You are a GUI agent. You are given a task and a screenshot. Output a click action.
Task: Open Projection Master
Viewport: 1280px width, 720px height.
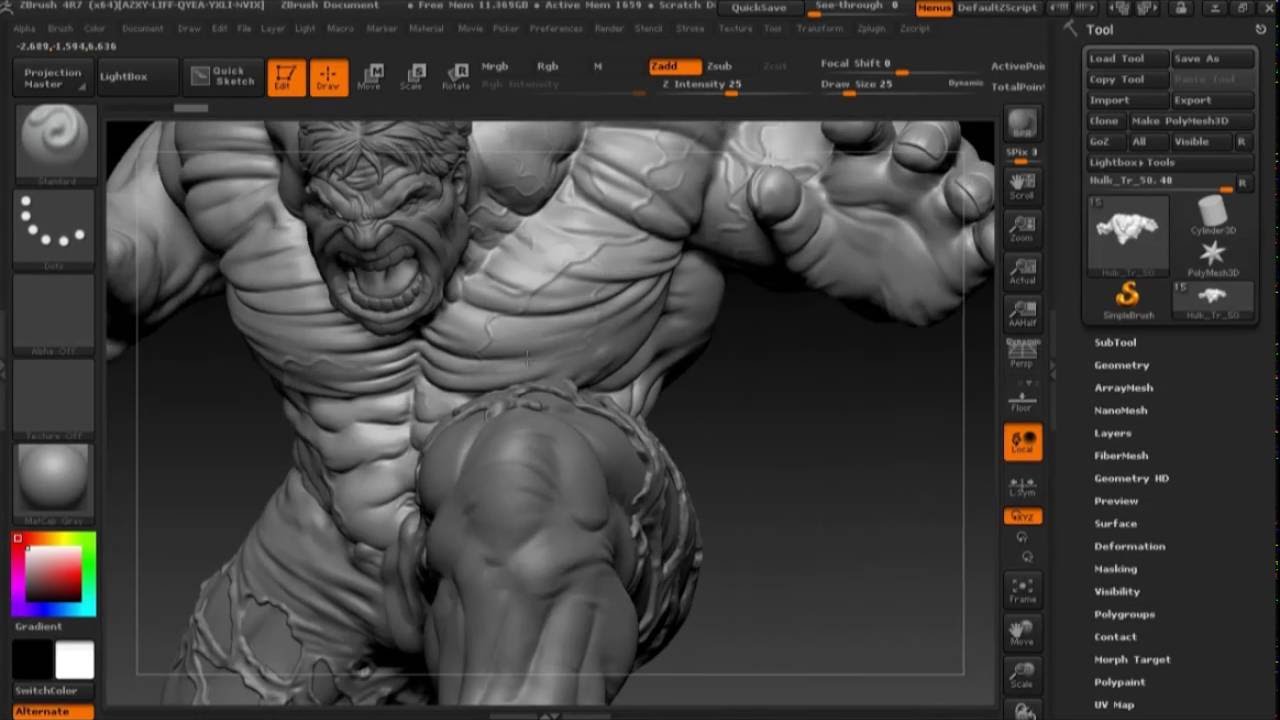[53, 78]
